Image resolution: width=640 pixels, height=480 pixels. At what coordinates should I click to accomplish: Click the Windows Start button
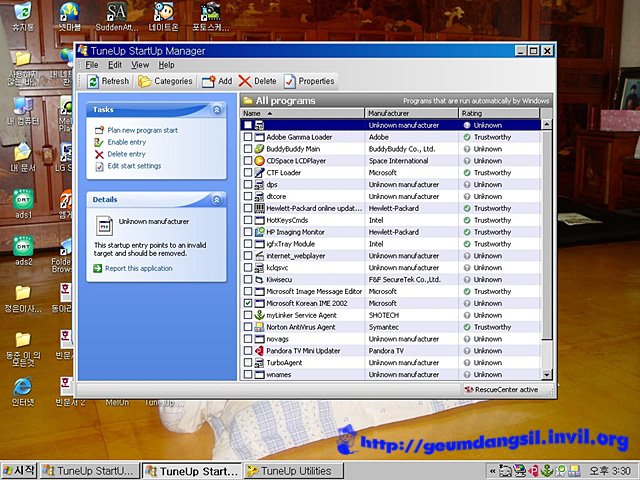(19, 471)
